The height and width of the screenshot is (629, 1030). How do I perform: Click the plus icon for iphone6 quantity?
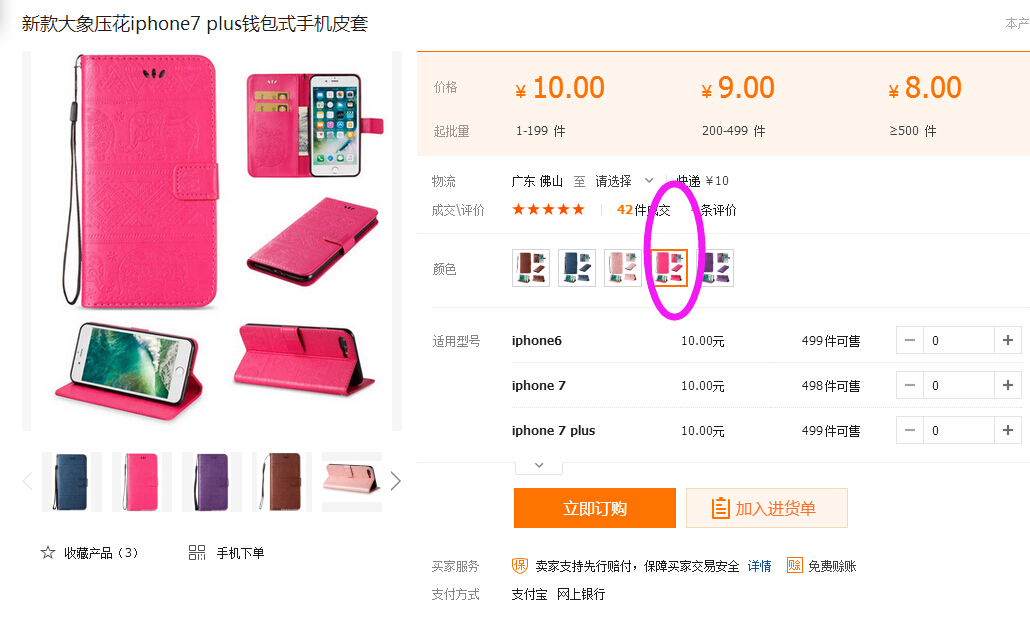[x=1008, y=340]
